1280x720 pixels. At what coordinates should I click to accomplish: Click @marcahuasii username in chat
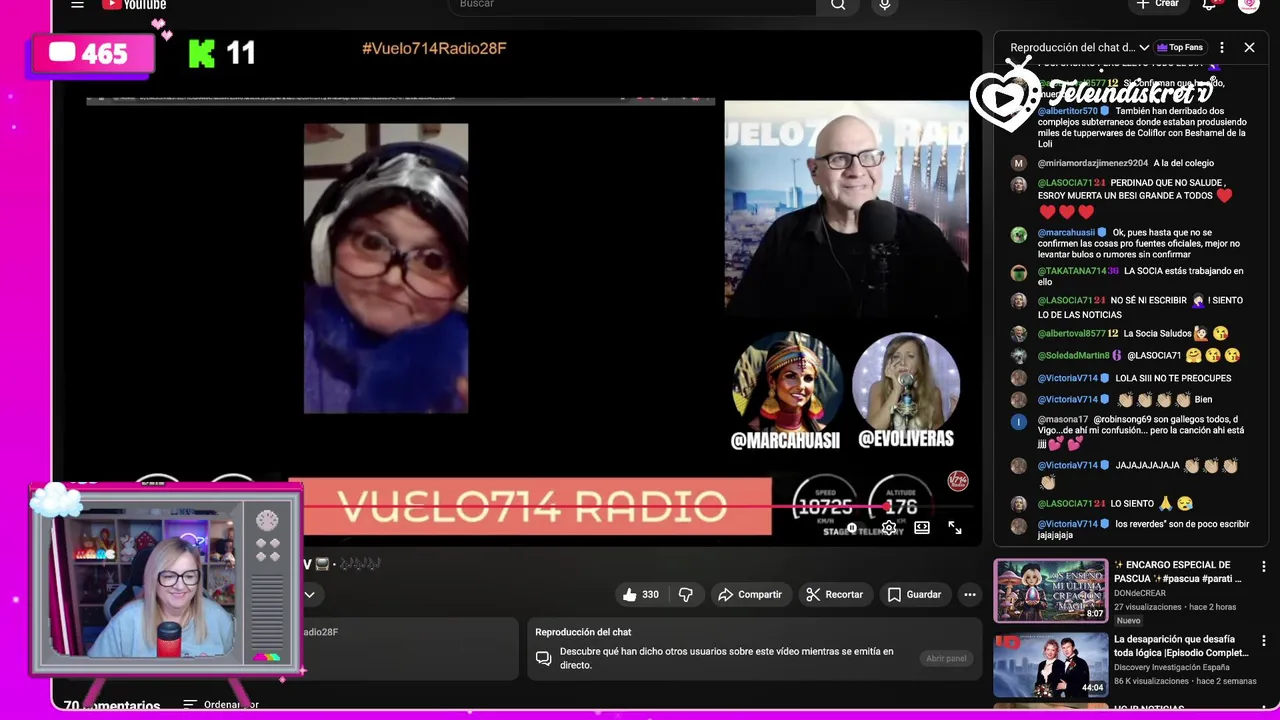coord(1066,233)
